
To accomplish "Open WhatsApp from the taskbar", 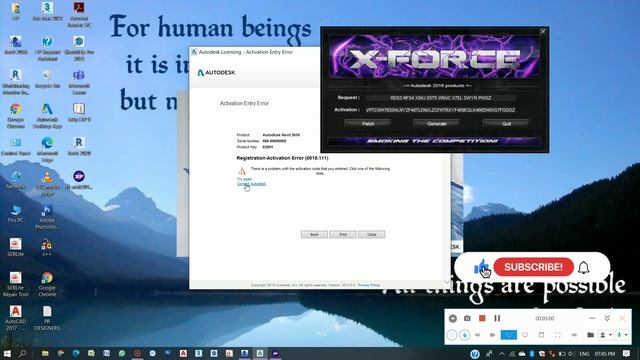I will point(122,353).
